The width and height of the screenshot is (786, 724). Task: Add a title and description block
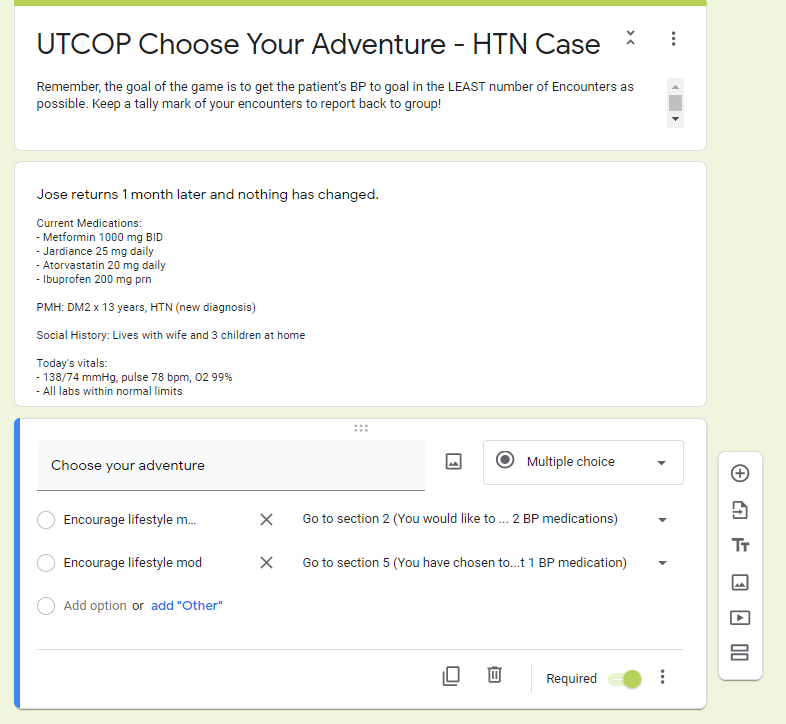tap(740, 545)
